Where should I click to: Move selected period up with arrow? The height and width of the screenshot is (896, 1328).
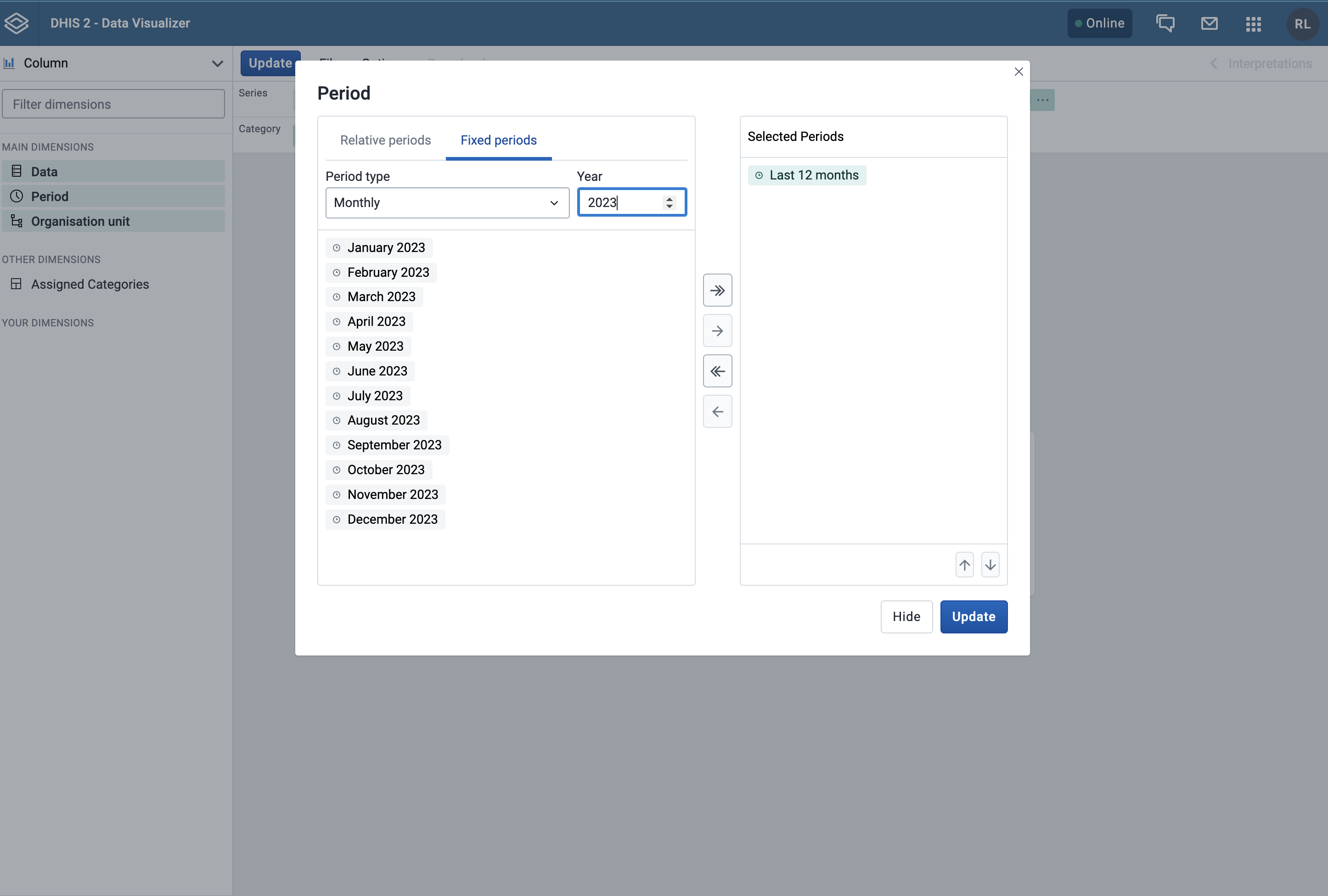coord(965,565)
